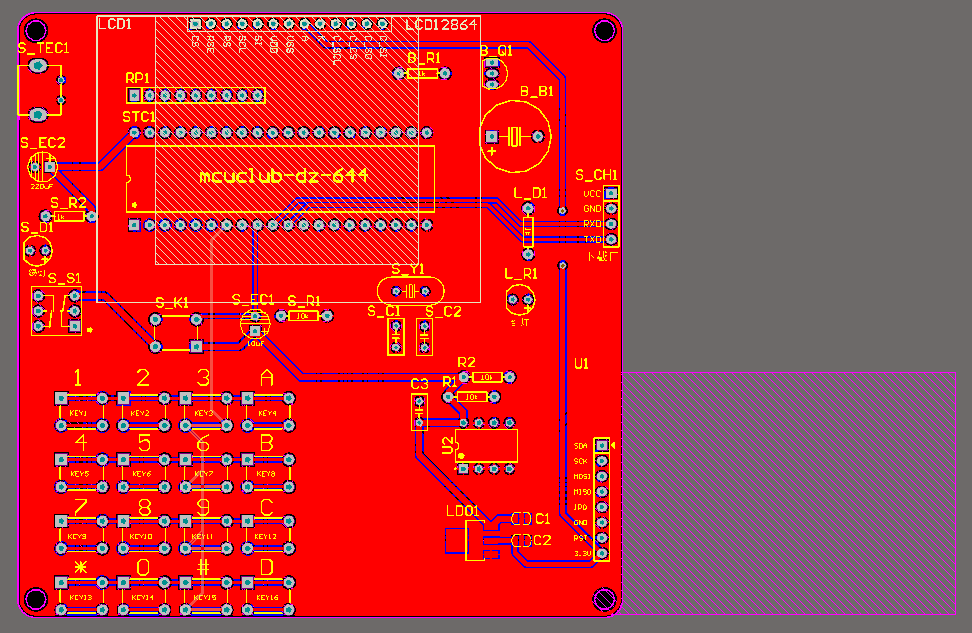Select the RP1 designator text
Viewport: 972px width, 633px height.
[138, 78]
